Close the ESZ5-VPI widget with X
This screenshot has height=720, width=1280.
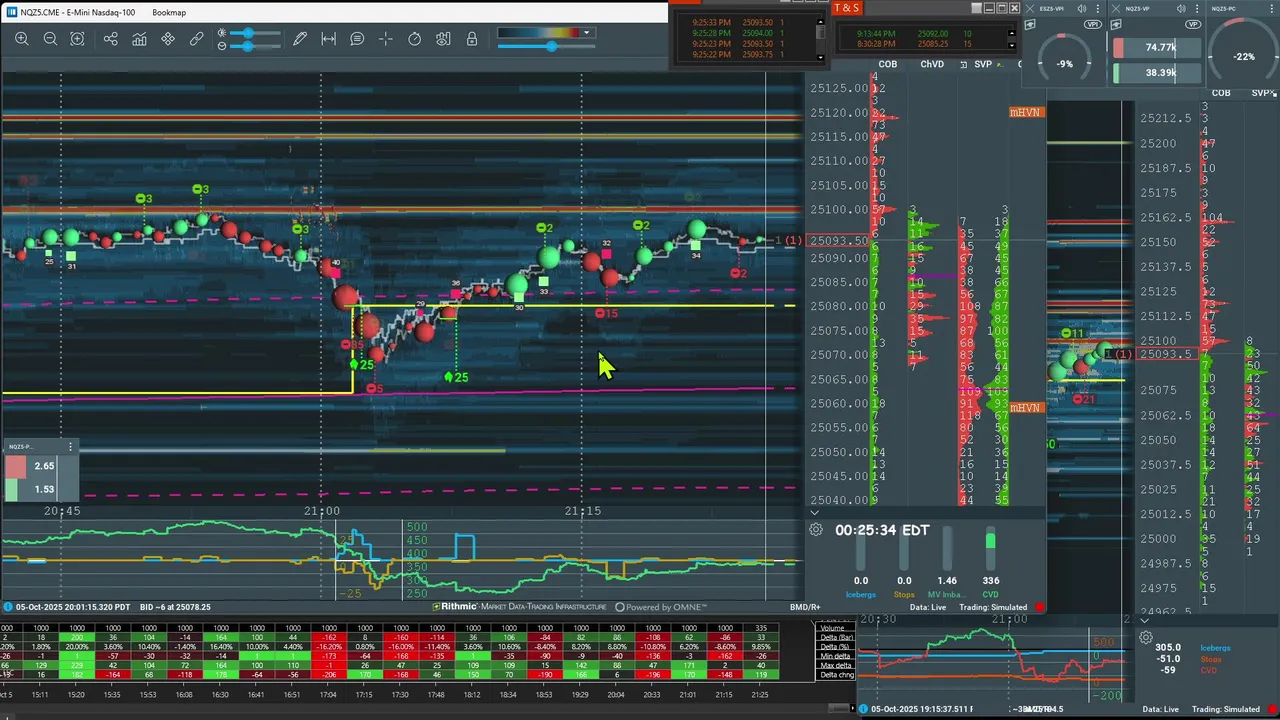1030,9
